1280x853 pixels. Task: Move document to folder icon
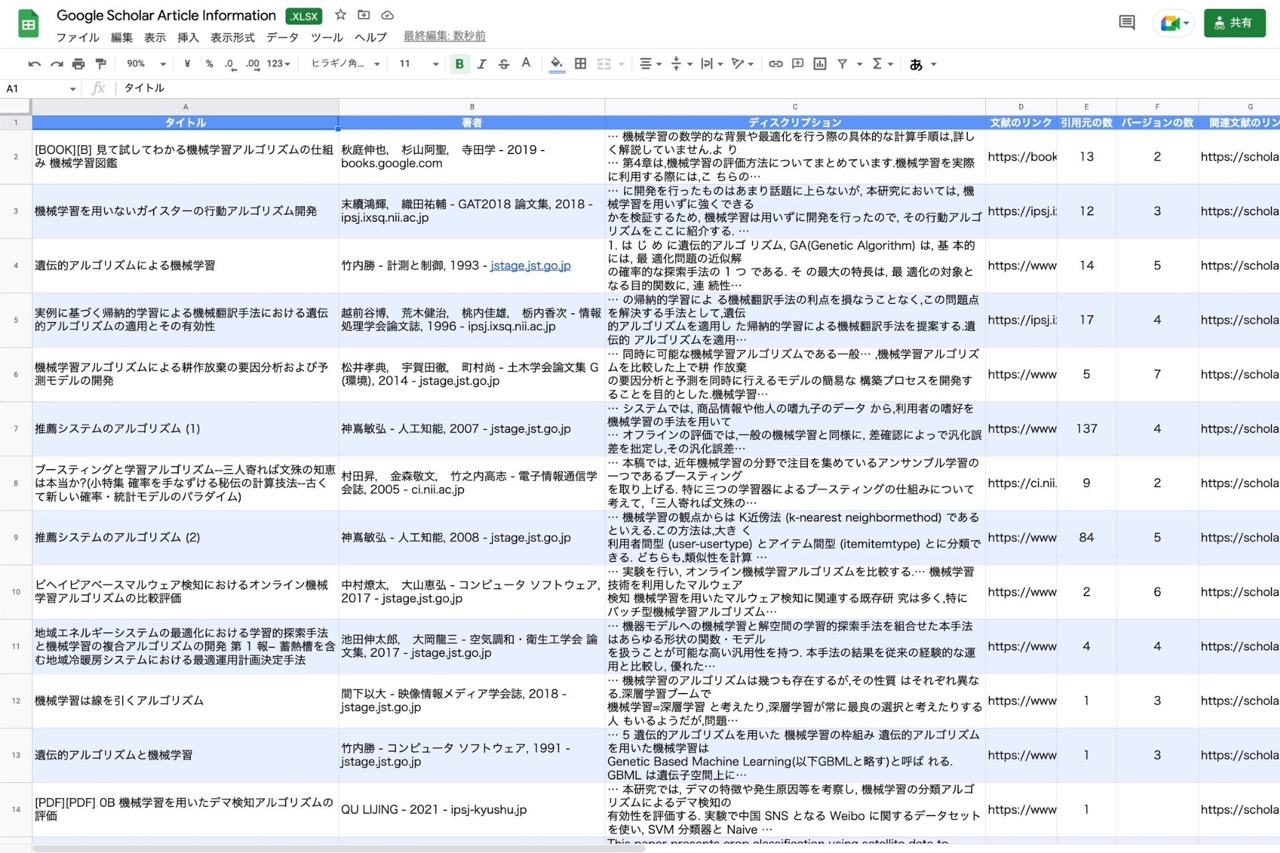(364, 15)
